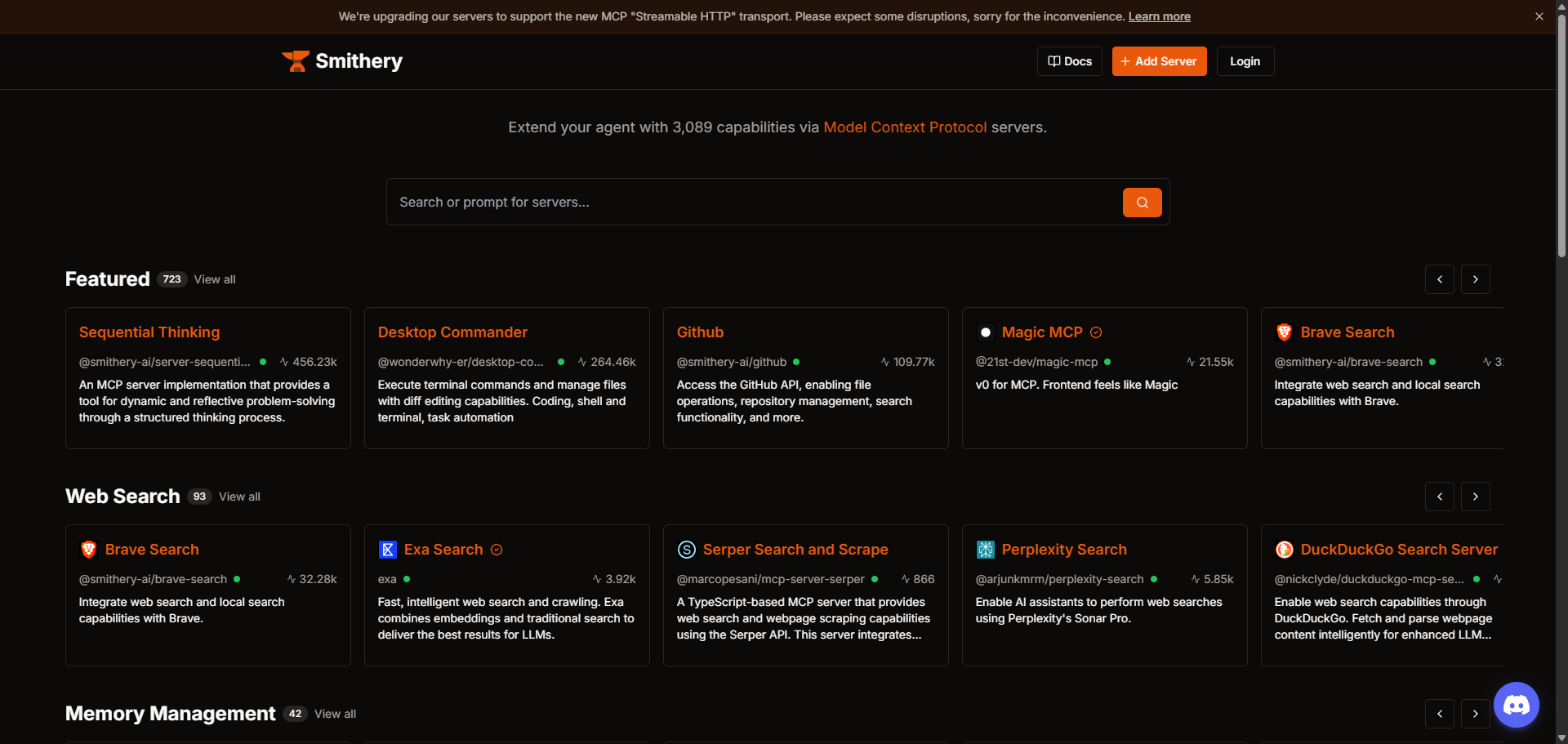Image resolution: width=1568 pixels, height=744 pixels.
Task: Advance Featured carousel with next arrow
Action: 1475,279
